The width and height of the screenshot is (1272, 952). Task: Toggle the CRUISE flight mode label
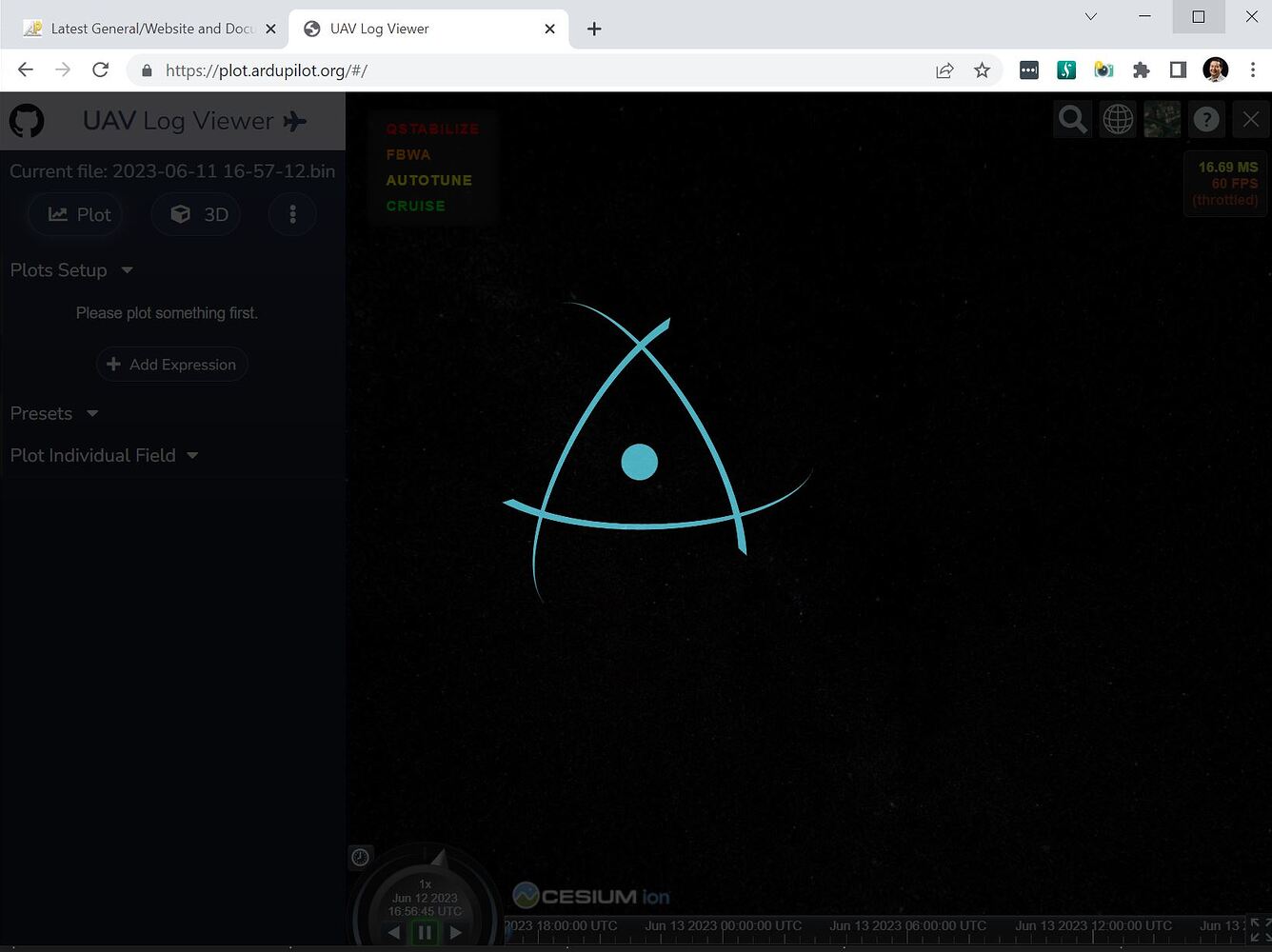415,206
